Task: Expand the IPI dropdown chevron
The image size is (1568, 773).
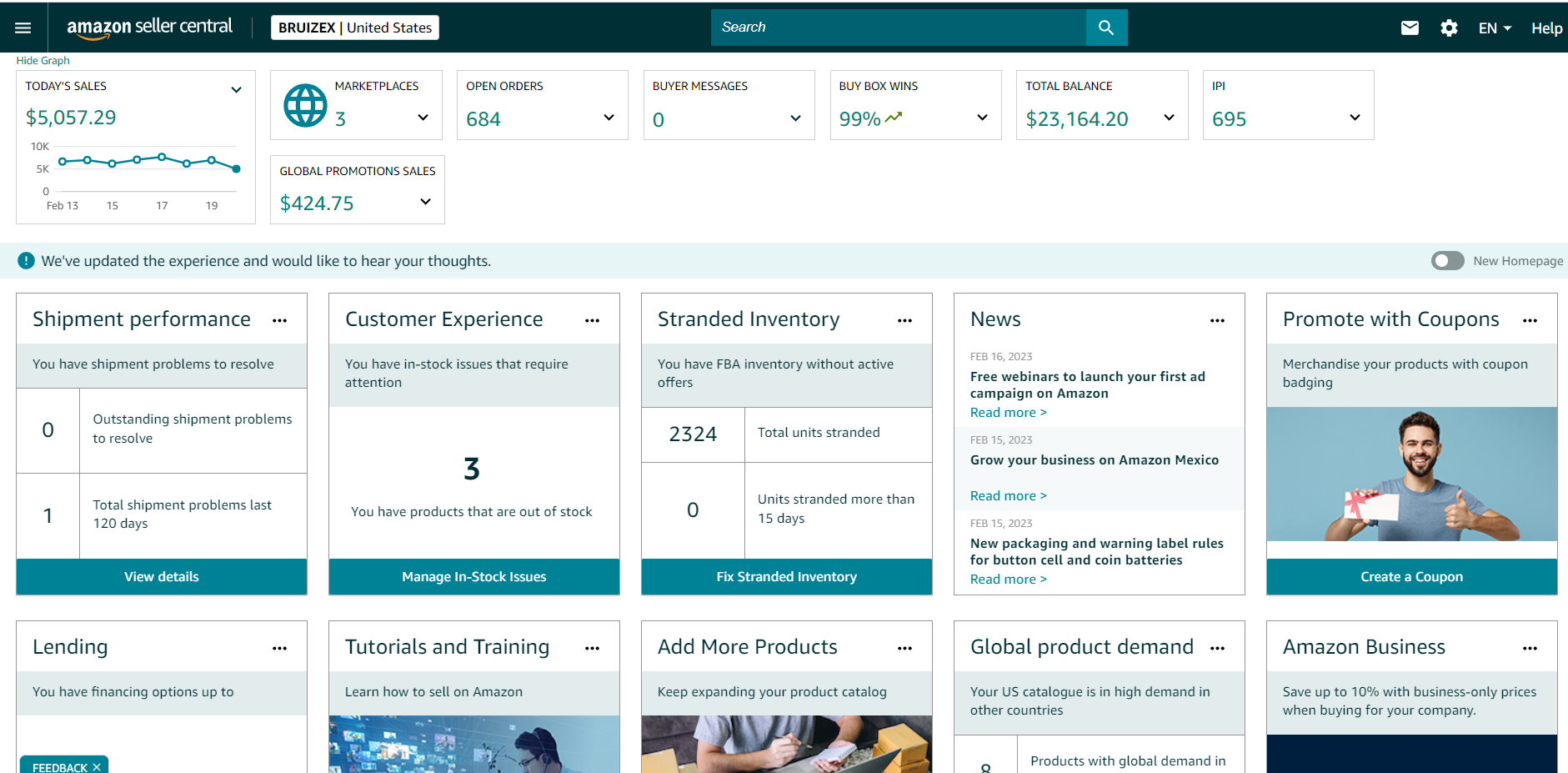Action: click(x=1355, y=118)
